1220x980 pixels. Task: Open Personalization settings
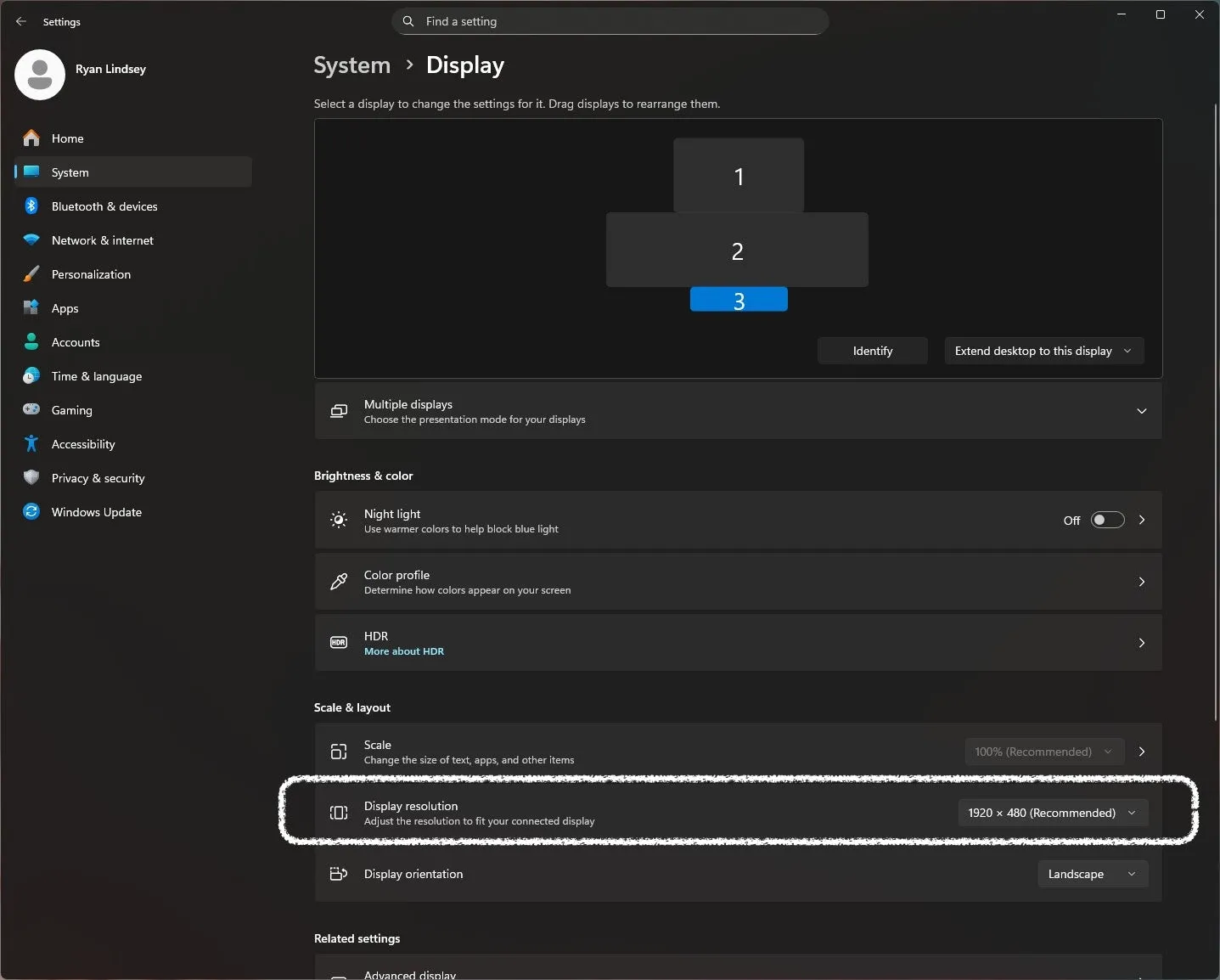pyautogui.click(x=133, y=273)
